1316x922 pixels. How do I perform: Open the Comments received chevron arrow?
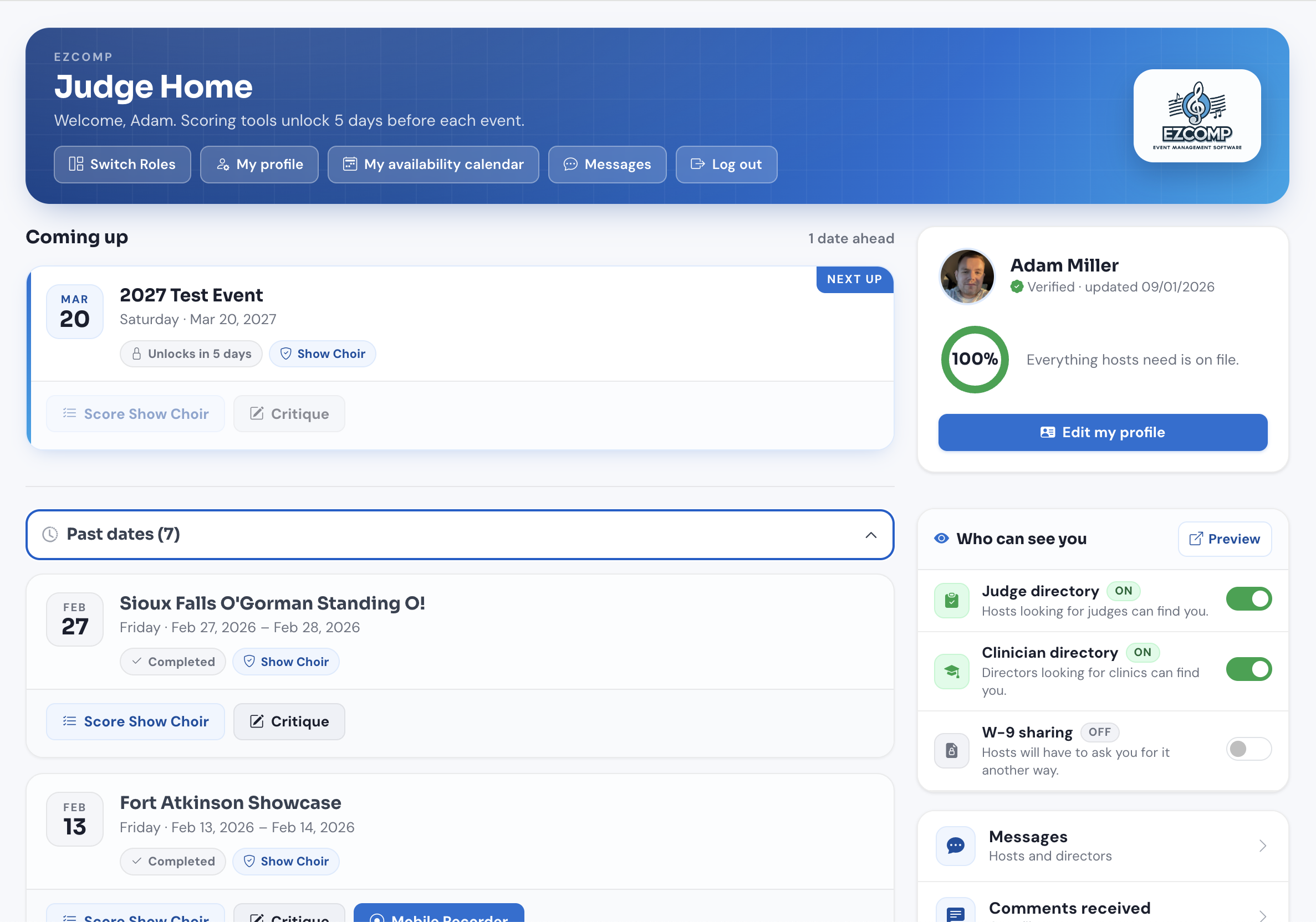(1262, 915)
